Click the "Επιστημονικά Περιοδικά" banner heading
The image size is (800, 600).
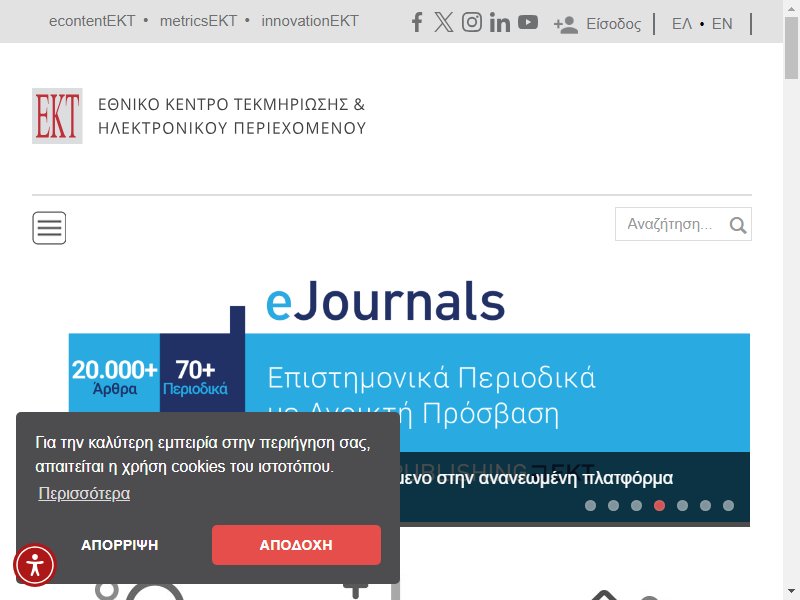tap(431, 378)
